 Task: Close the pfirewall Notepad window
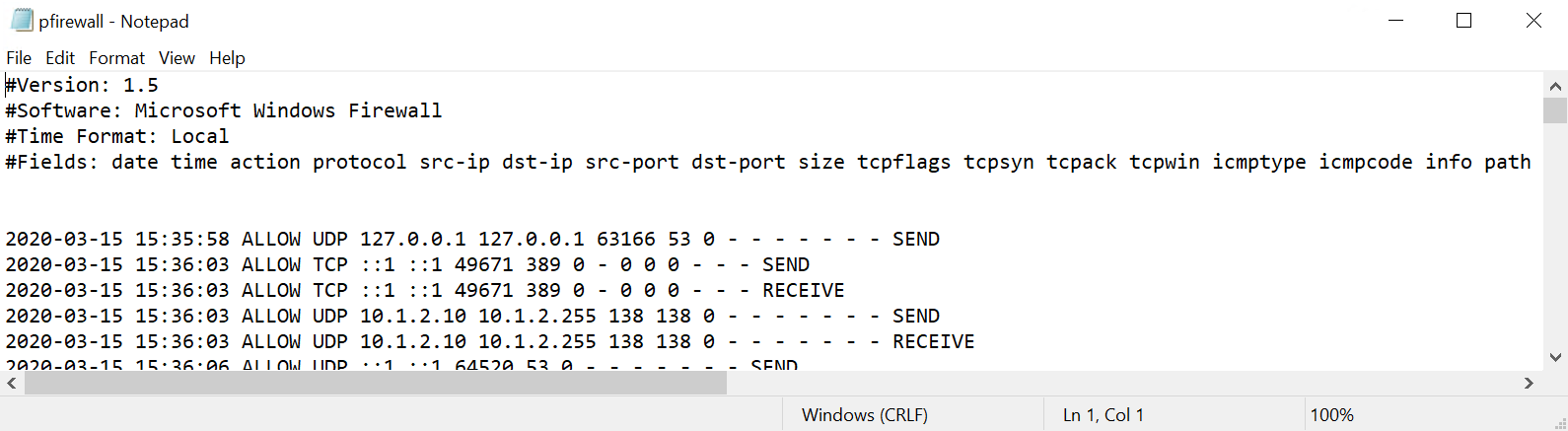click(x=1533, y=21)
